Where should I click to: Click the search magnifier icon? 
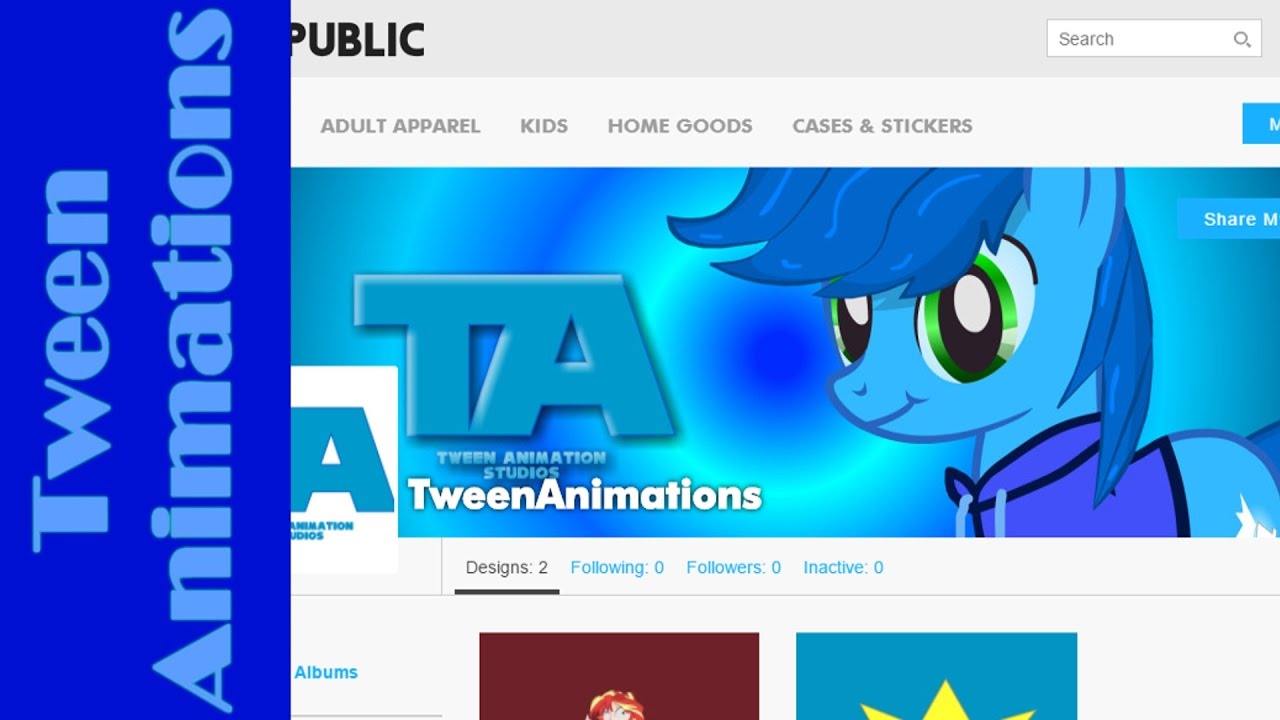1241,40
